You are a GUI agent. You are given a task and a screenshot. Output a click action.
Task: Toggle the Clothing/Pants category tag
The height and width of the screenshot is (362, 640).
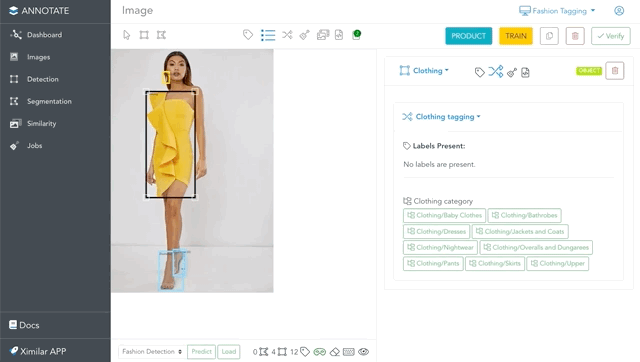coord(433,263)
